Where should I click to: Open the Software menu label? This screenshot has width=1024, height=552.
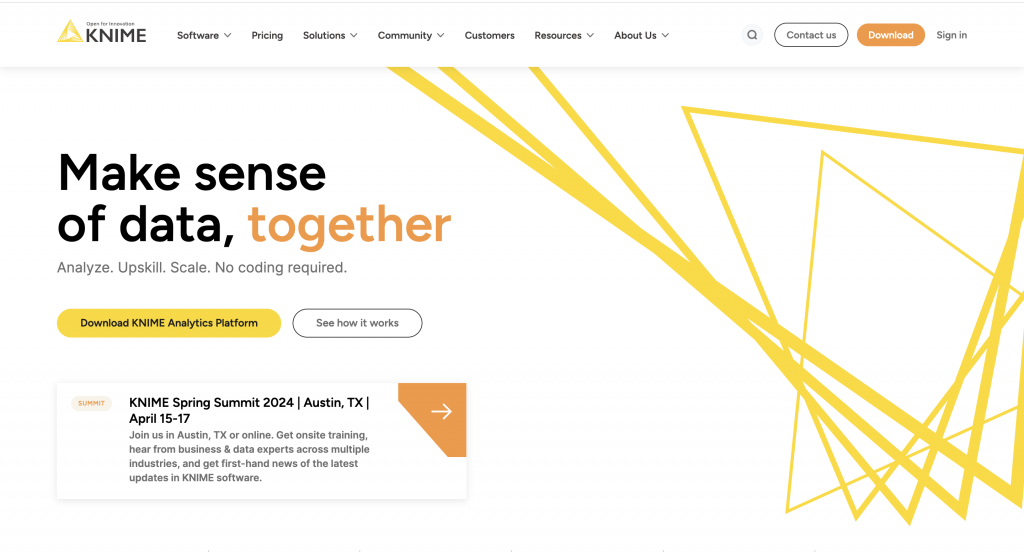(x=198, y=35)
